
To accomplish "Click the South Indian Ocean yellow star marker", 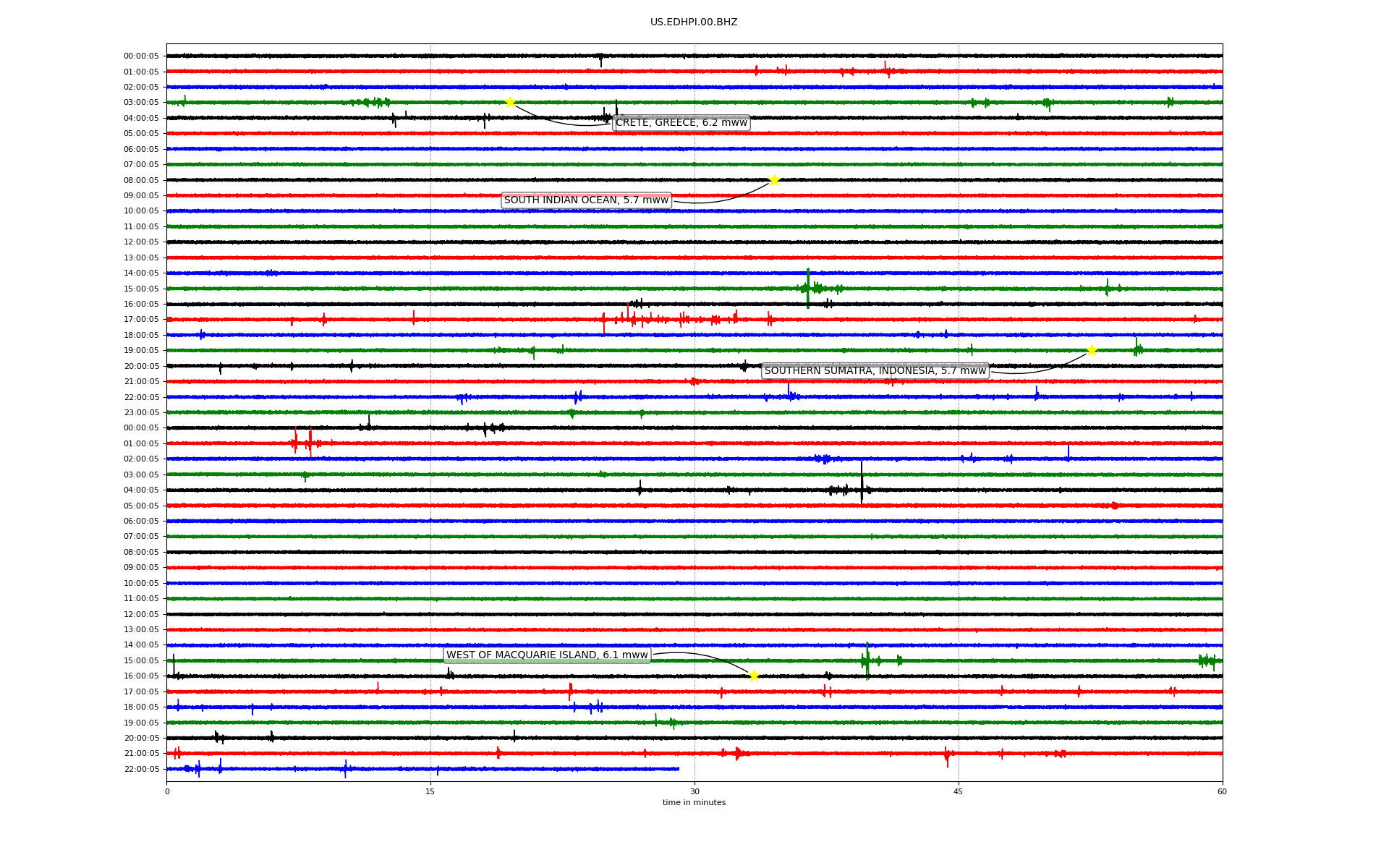I will (x=774, y=180).
